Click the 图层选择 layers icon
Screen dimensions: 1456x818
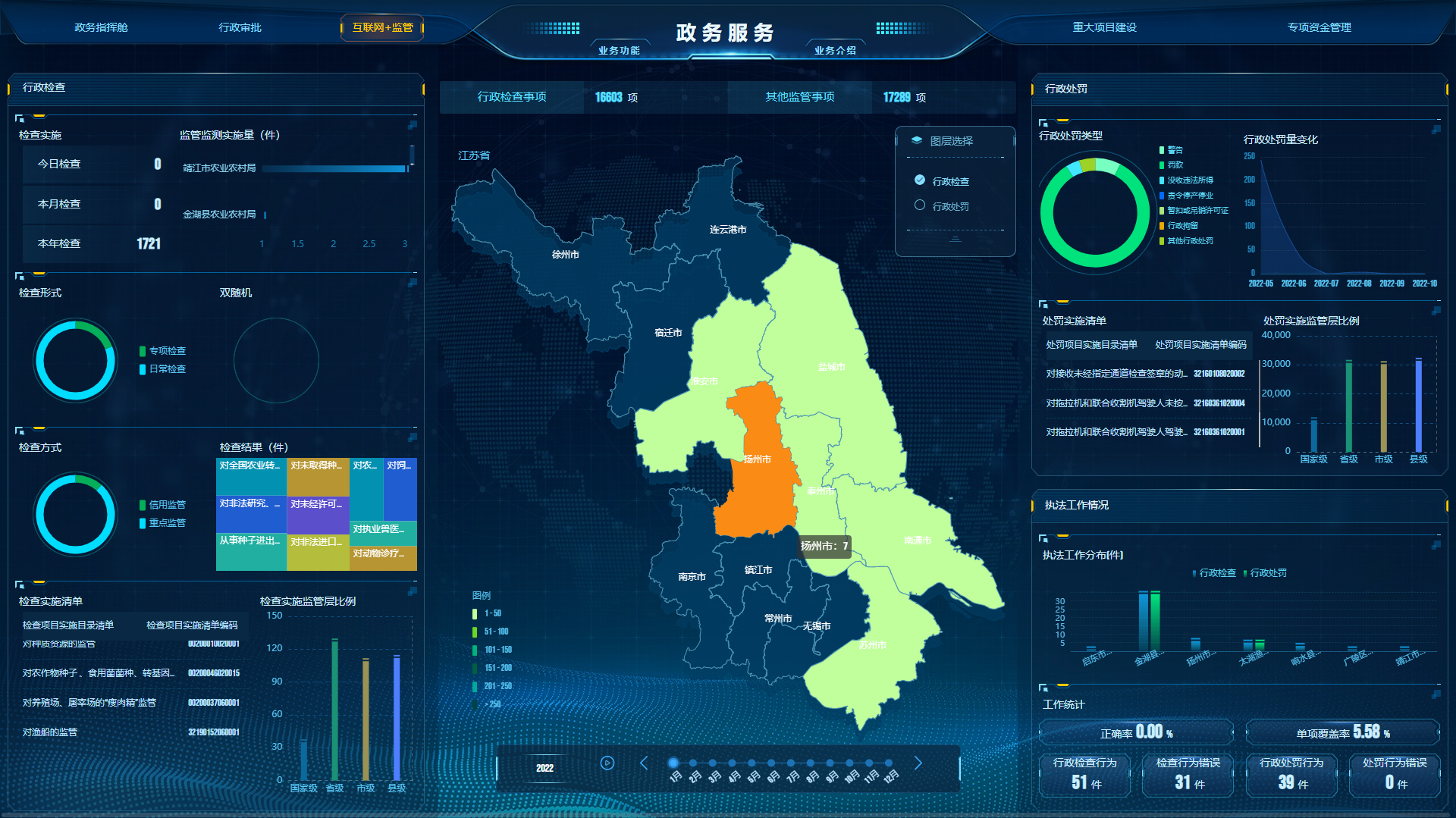coord(916,140)
